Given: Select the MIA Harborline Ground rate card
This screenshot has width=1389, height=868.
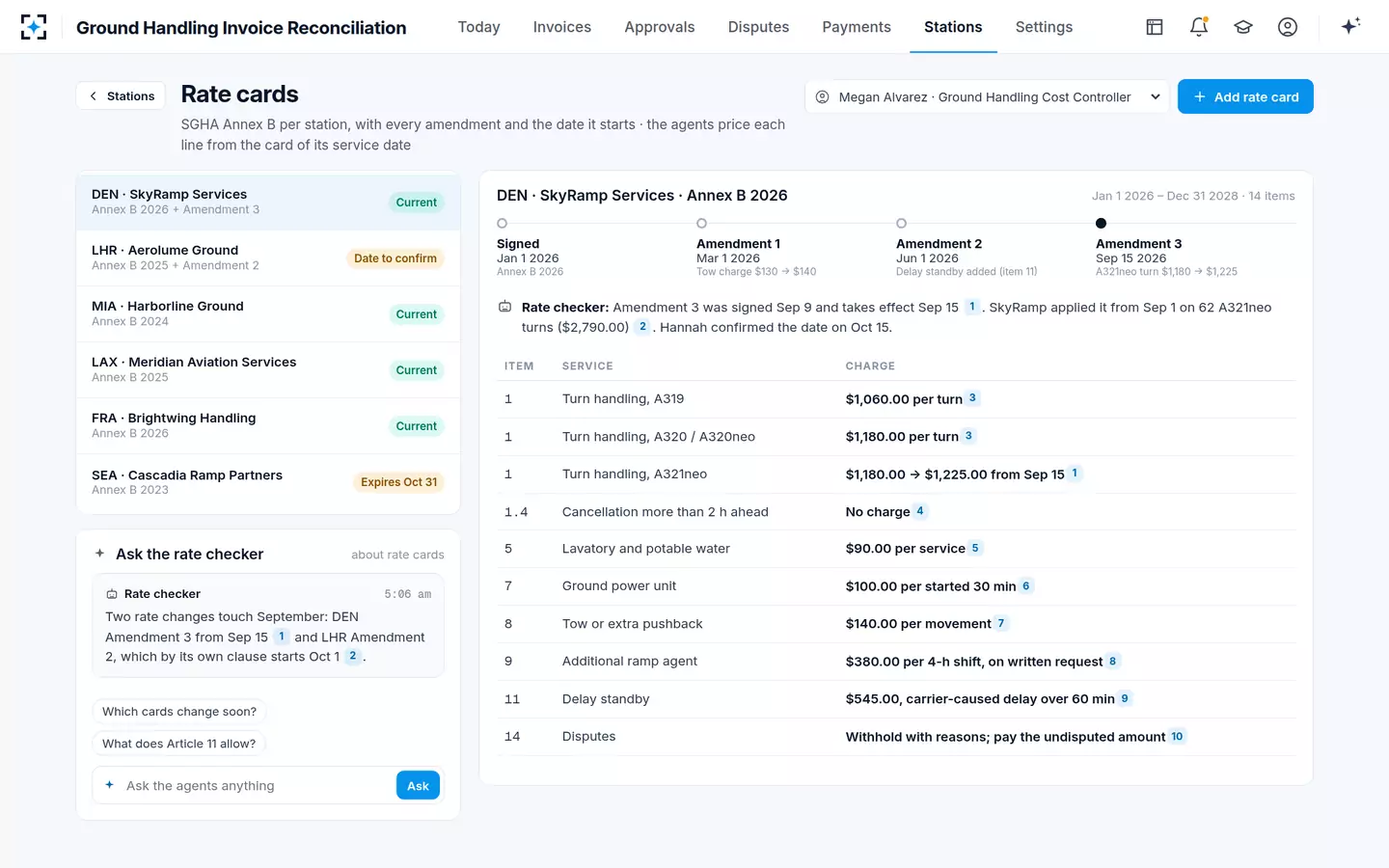Looking at the screenshot, I should tap(268, 313).
